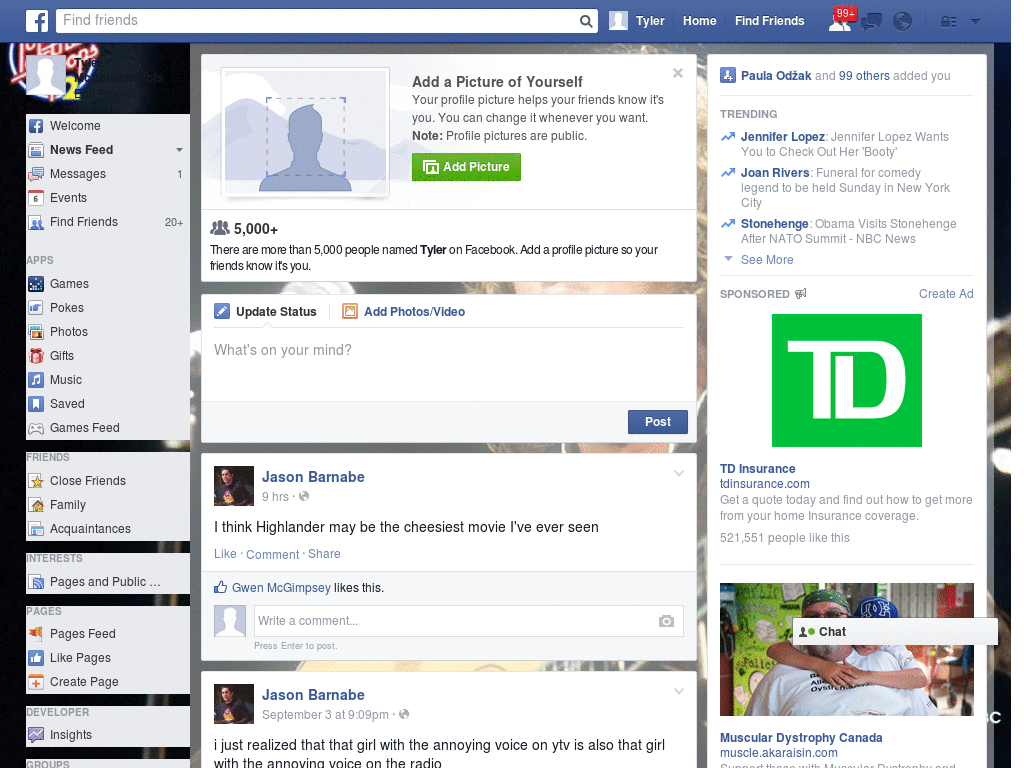1024x768 pixels.
Task: Go to Home in the top bar
Action: 699,21
